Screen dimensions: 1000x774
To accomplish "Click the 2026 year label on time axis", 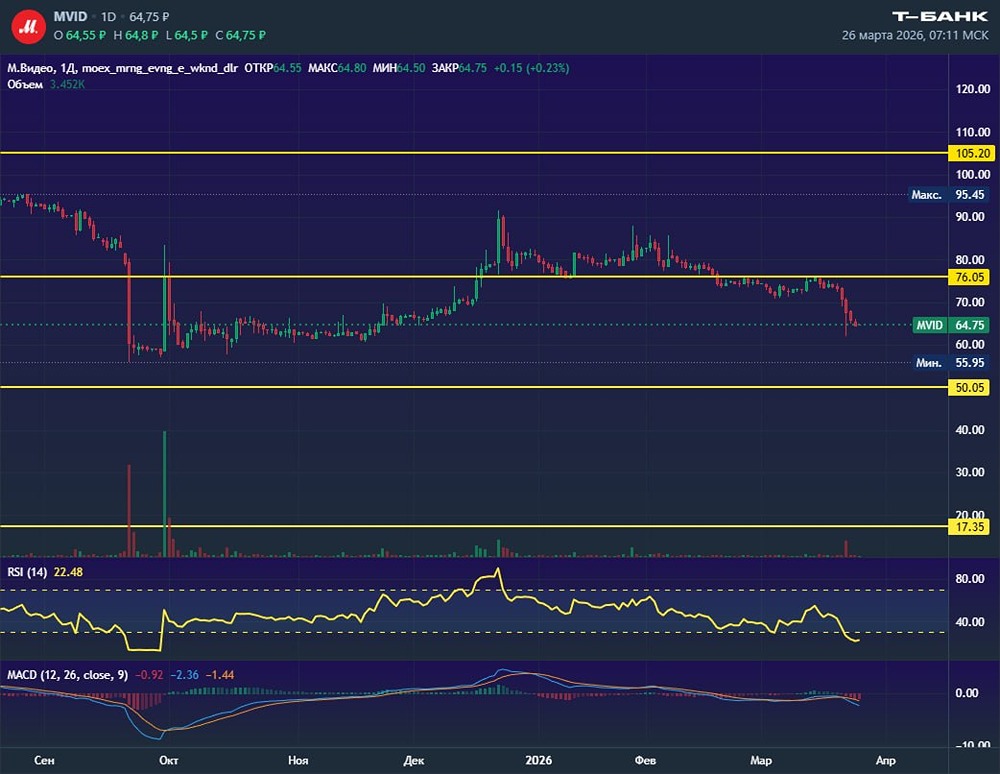I will [538, 760].
